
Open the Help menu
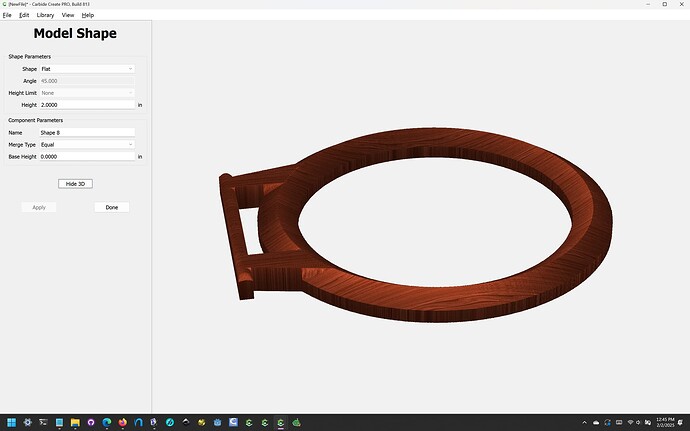88,15
